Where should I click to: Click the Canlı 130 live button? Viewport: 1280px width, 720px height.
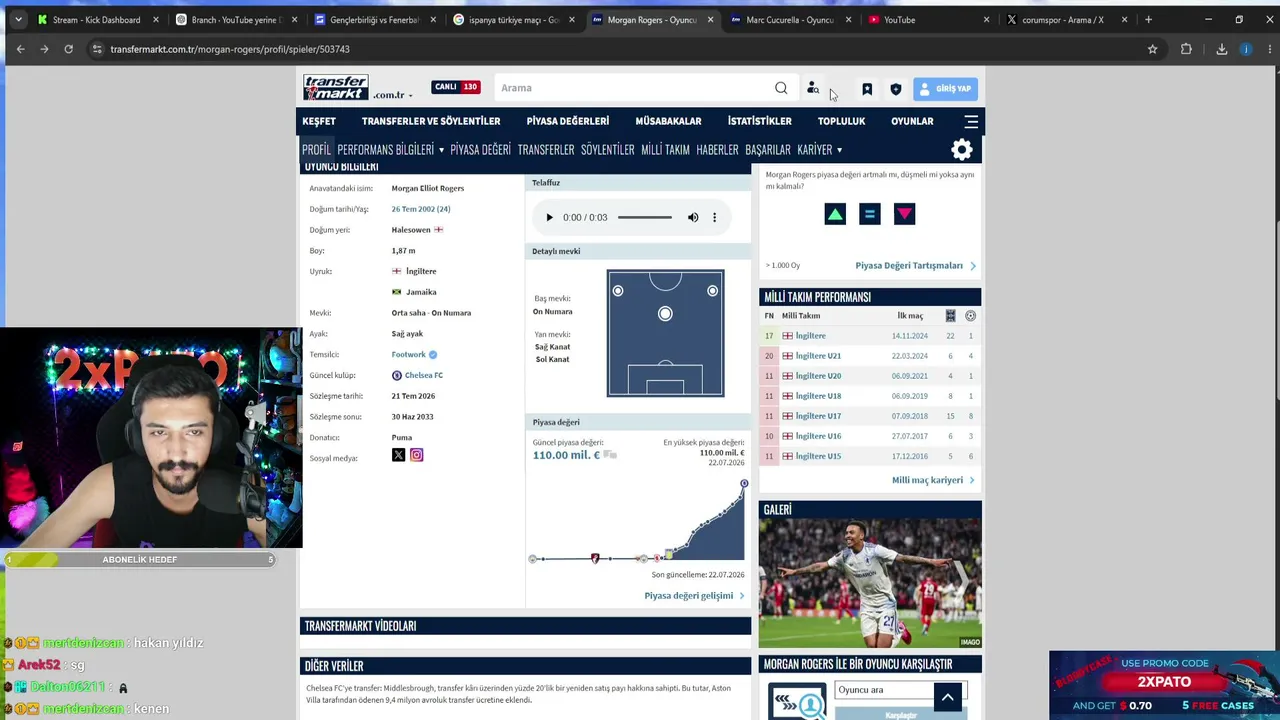(456, 87)
